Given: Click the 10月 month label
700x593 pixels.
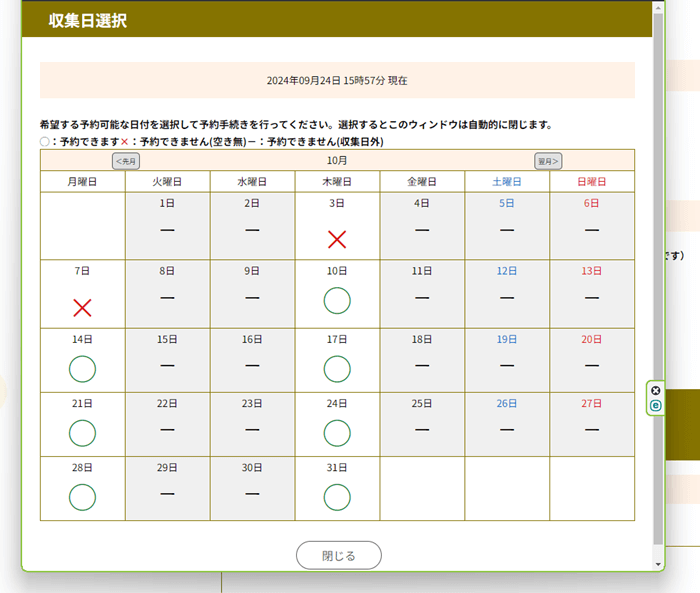Looking at the screenshot, I should [337, 160].
